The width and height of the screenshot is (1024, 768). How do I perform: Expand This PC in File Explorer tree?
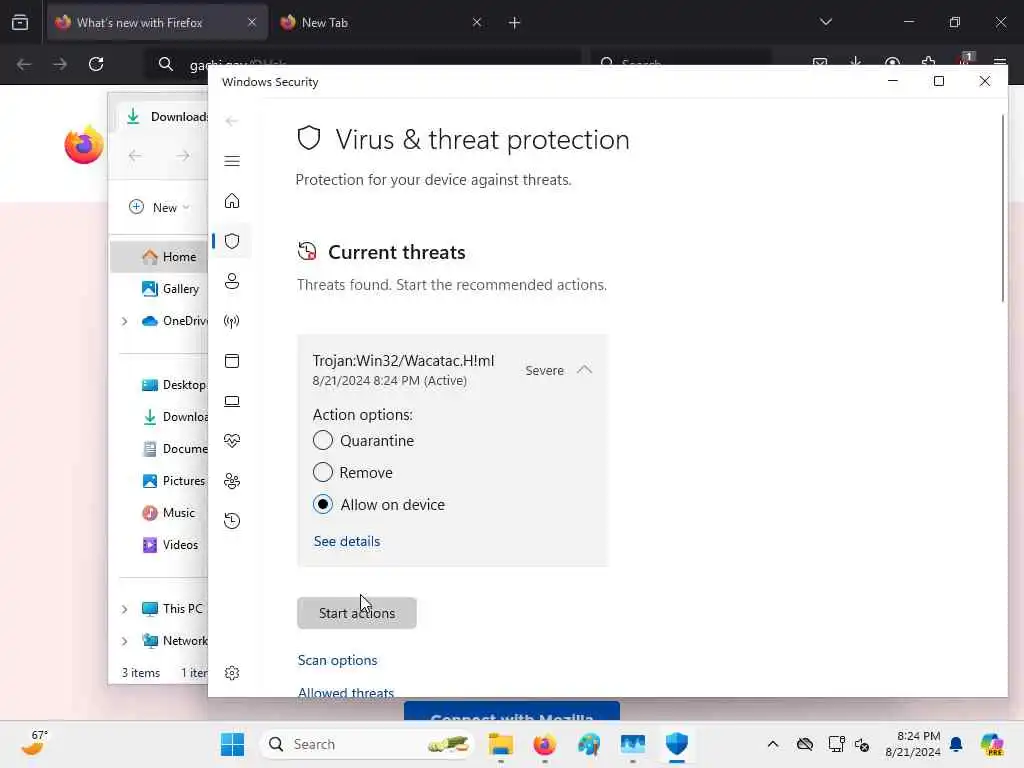point(124,609)
